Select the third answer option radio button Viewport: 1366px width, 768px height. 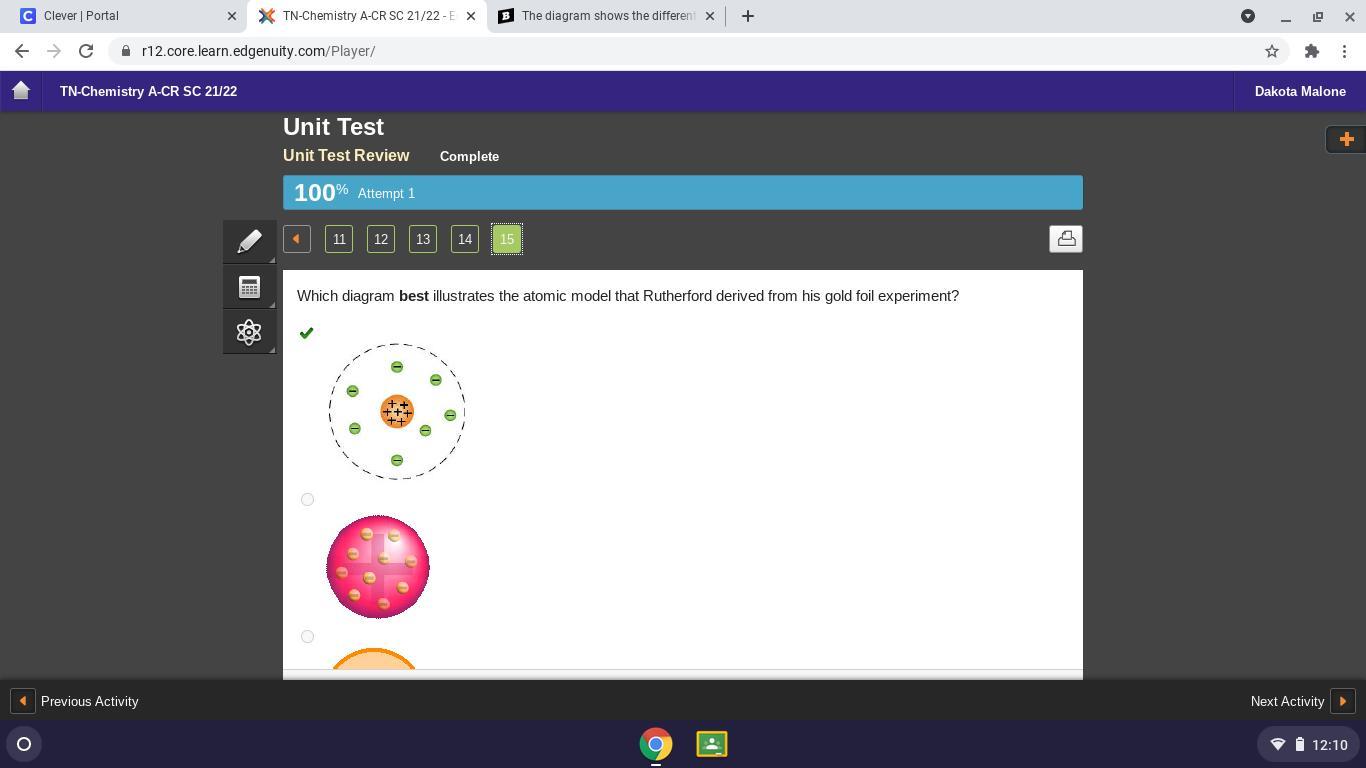pyautogui.click(x=307, y=637)
